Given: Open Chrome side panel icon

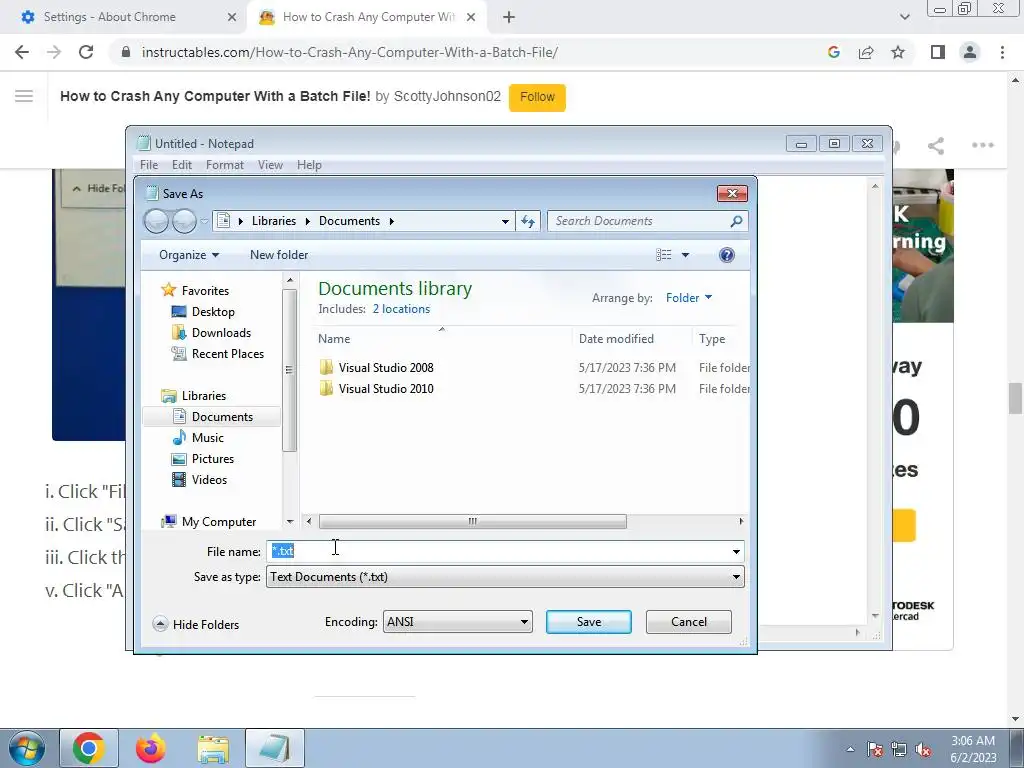Looking at the screenshot, I should pyautogui.click(x=938, y=52).
